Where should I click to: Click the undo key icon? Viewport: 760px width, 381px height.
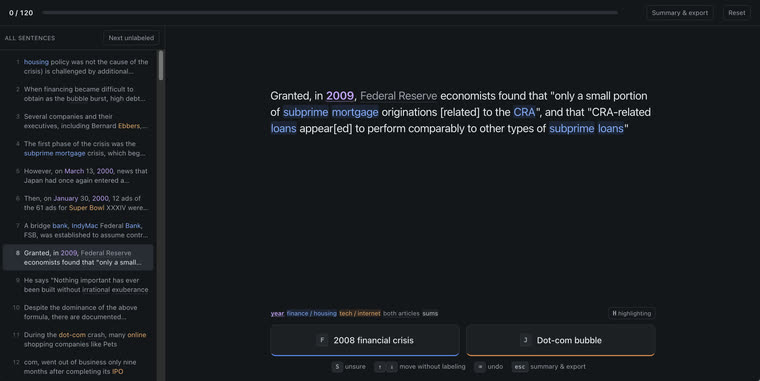pos(479,366)
